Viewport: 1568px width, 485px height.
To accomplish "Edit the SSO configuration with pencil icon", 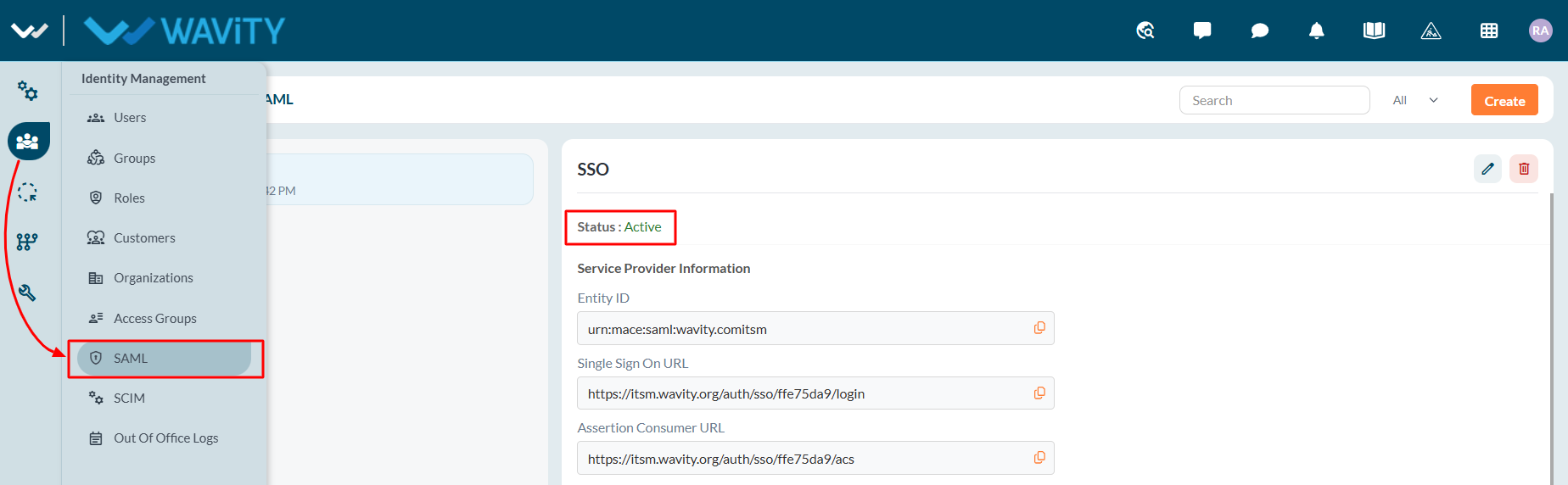I will (1487, 169).
